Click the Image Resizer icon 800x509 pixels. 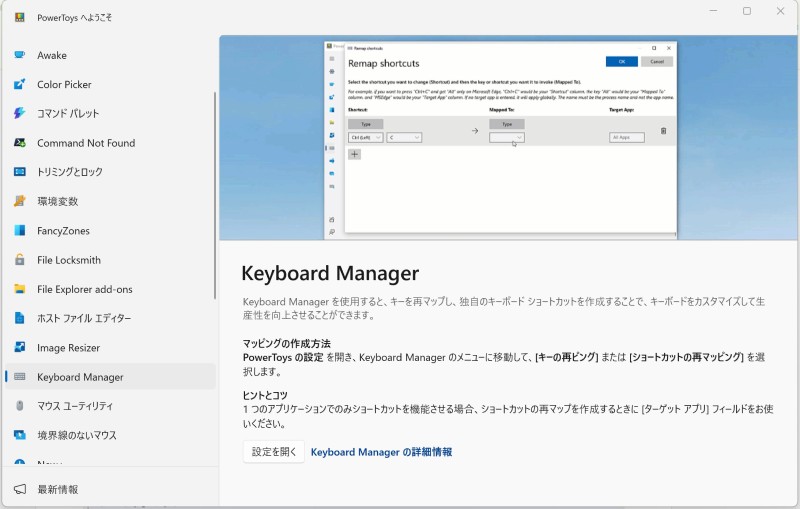pos(19,347)
